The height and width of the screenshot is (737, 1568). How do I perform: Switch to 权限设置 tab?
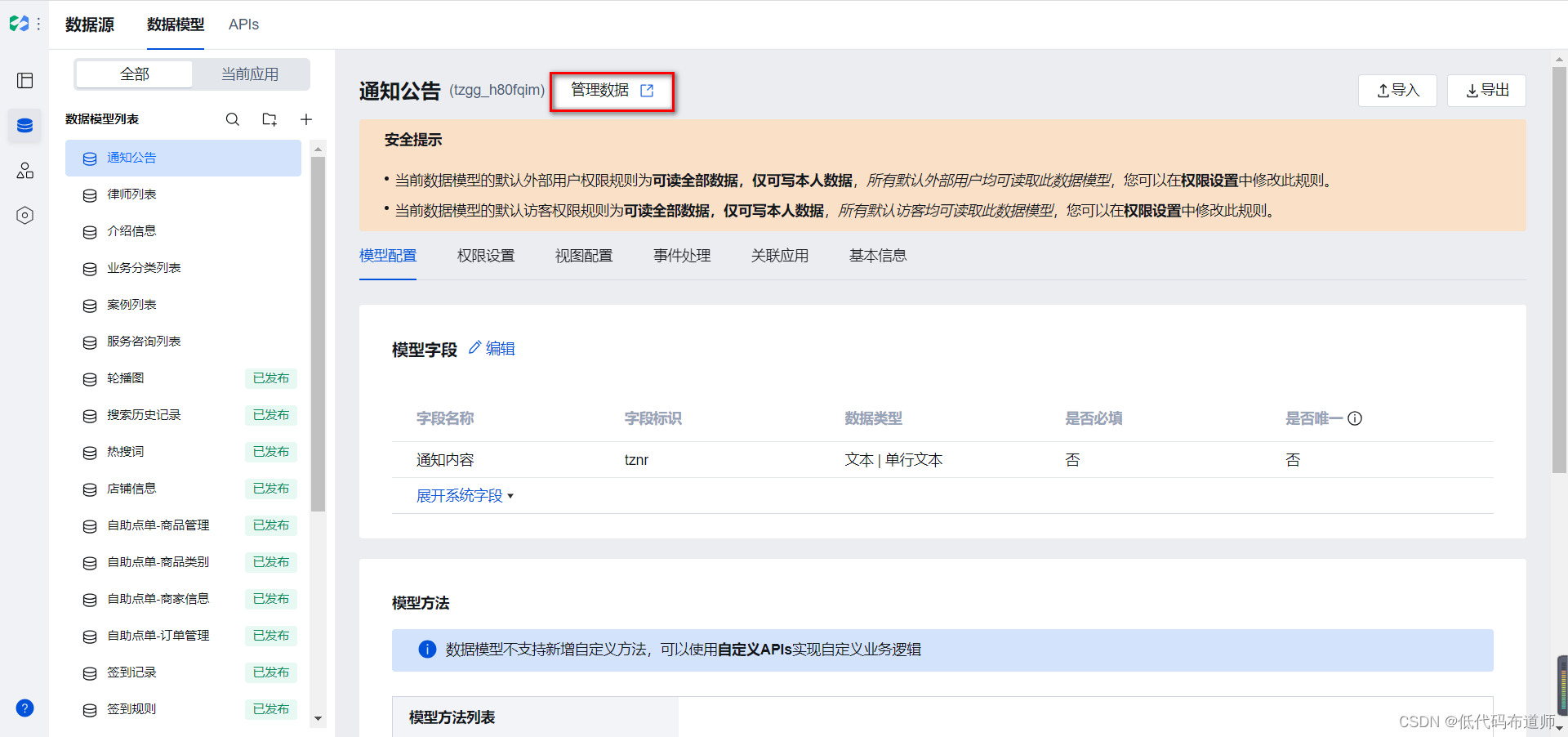click(486, 256)
